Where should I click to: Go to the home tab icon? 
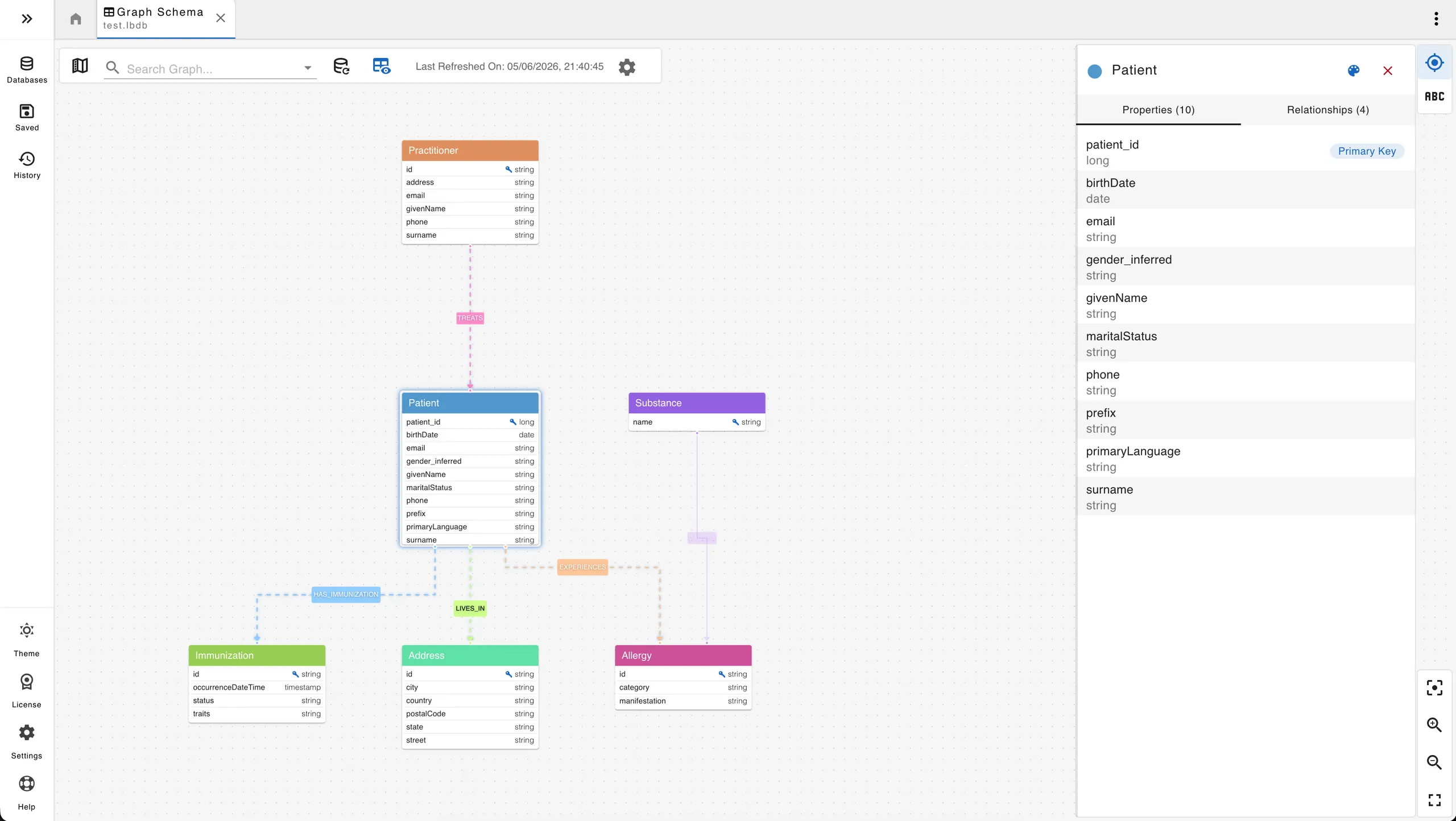tap(76, 19)
